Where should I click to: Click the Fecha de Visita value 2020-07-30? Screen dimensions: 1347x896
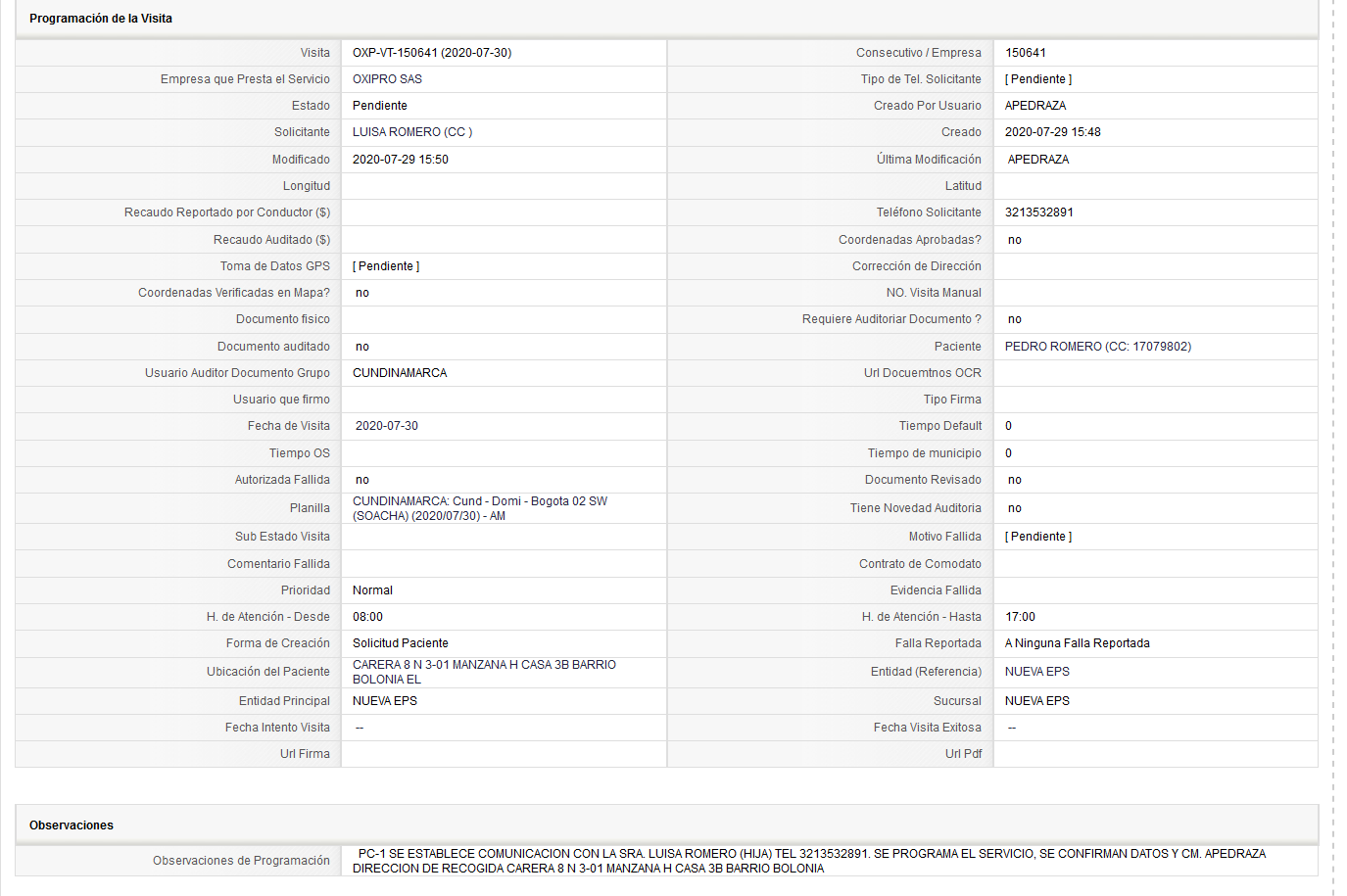[x=387, y=426]
